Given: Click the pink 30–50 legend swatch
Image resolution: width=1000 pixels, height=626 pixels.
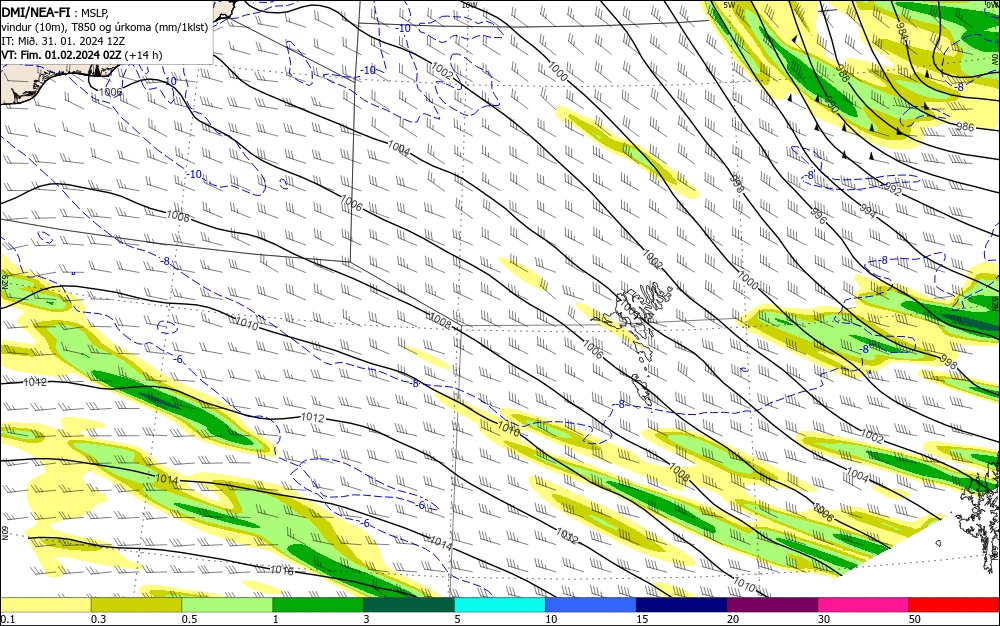Looking at the screenshot, I should pos(864,605).
